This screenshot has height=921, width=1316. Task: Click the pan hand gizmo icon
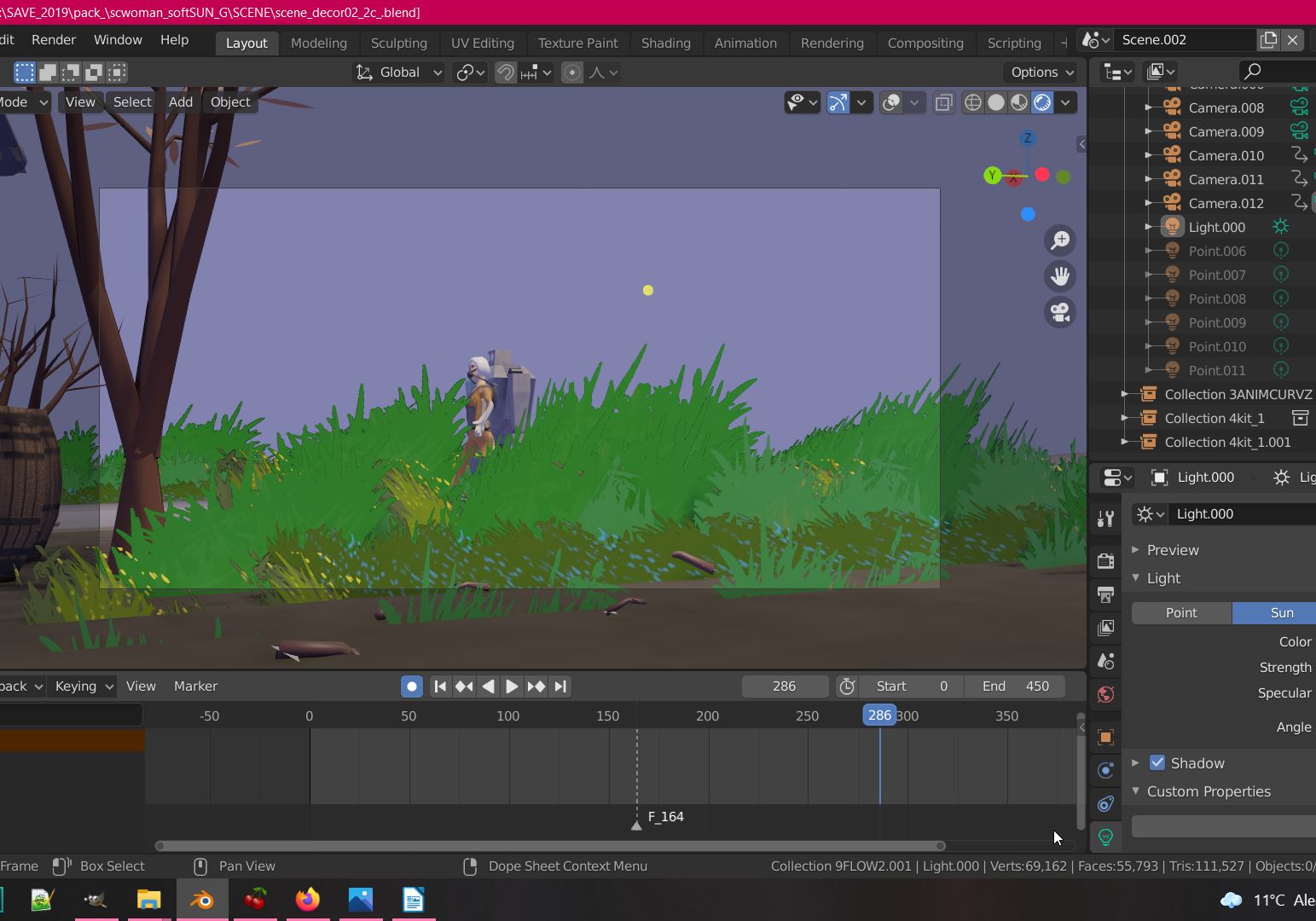1060,276
